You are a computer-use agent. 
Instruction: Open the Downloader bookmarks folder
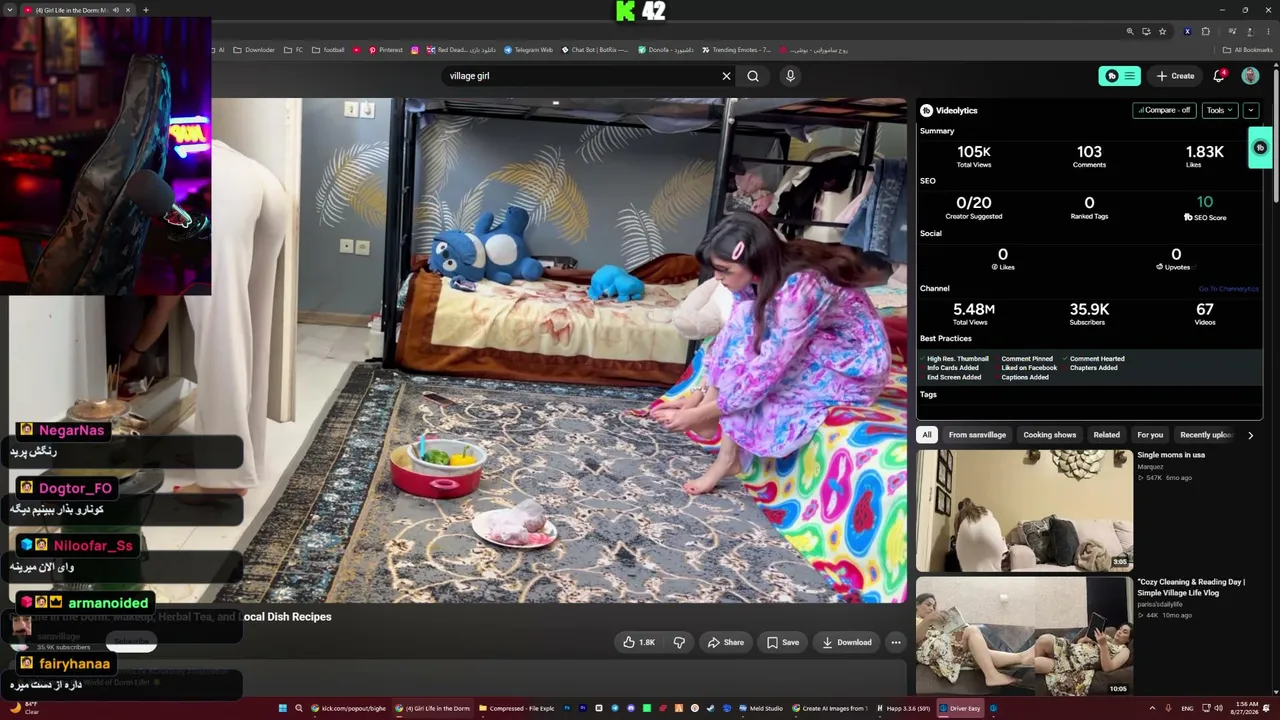pos(254,50)
